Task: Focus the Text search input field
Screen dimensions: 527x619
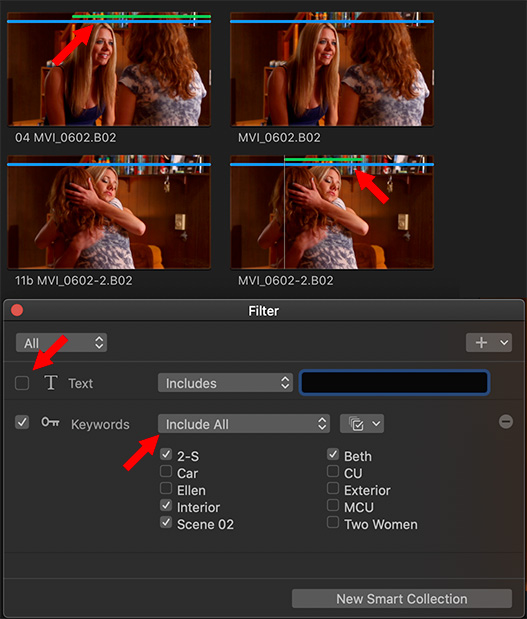Action: [x=394, y=383]
